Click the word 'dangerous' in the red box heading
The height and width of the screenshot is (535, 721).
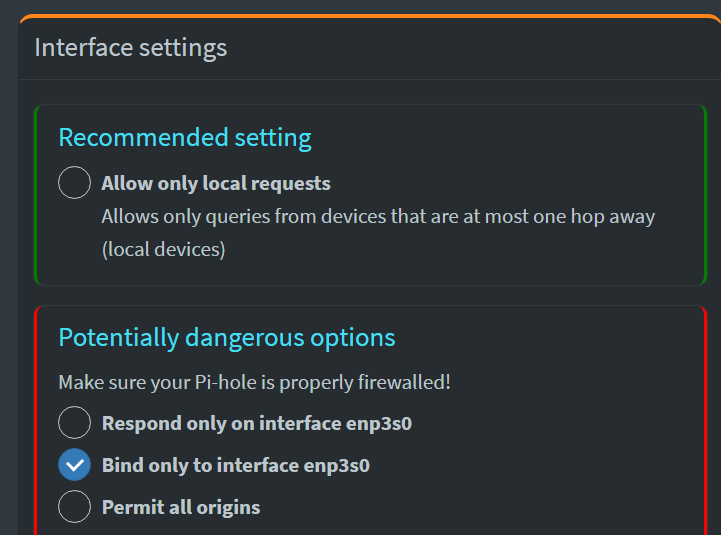point(244,338)
